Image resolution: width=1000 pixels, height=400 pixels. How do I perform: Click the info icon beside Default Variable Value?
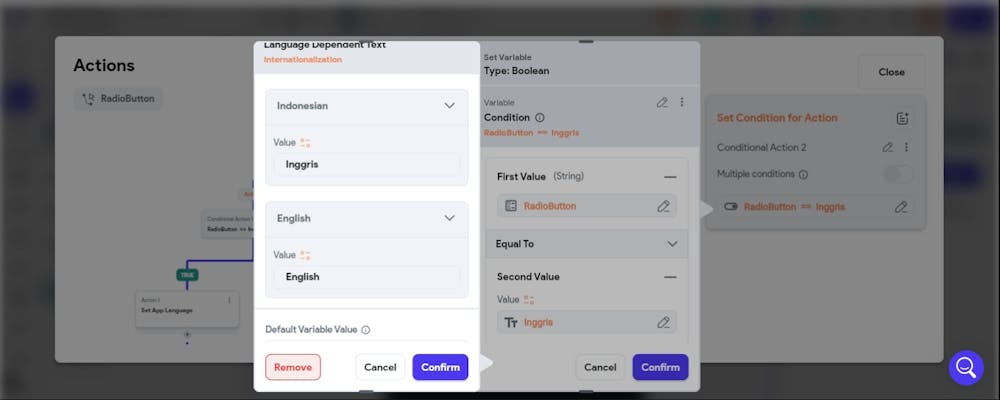tap(366, 330)
